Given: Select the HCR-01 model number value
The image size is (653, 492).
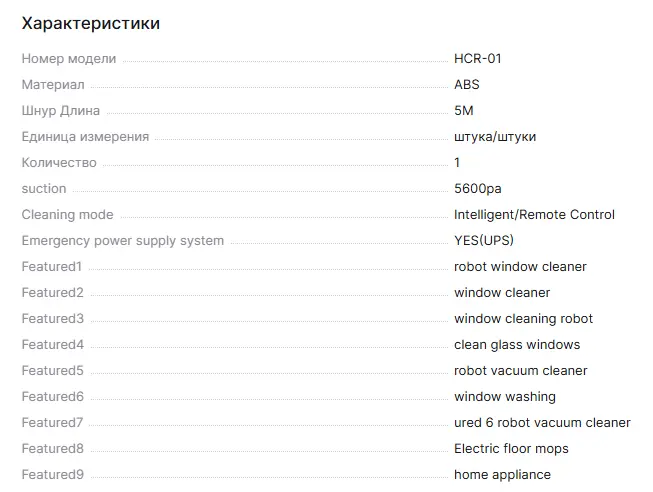Looking at the screenshot, I should tap(478, 59).
